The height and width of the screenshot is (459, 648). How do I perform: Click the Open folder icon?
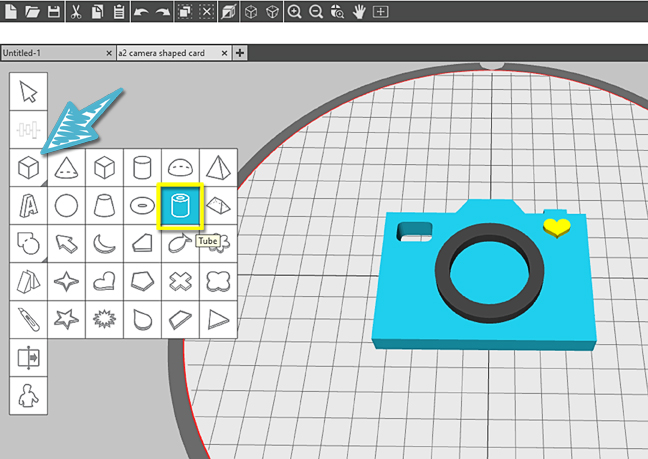pos(32,12)
